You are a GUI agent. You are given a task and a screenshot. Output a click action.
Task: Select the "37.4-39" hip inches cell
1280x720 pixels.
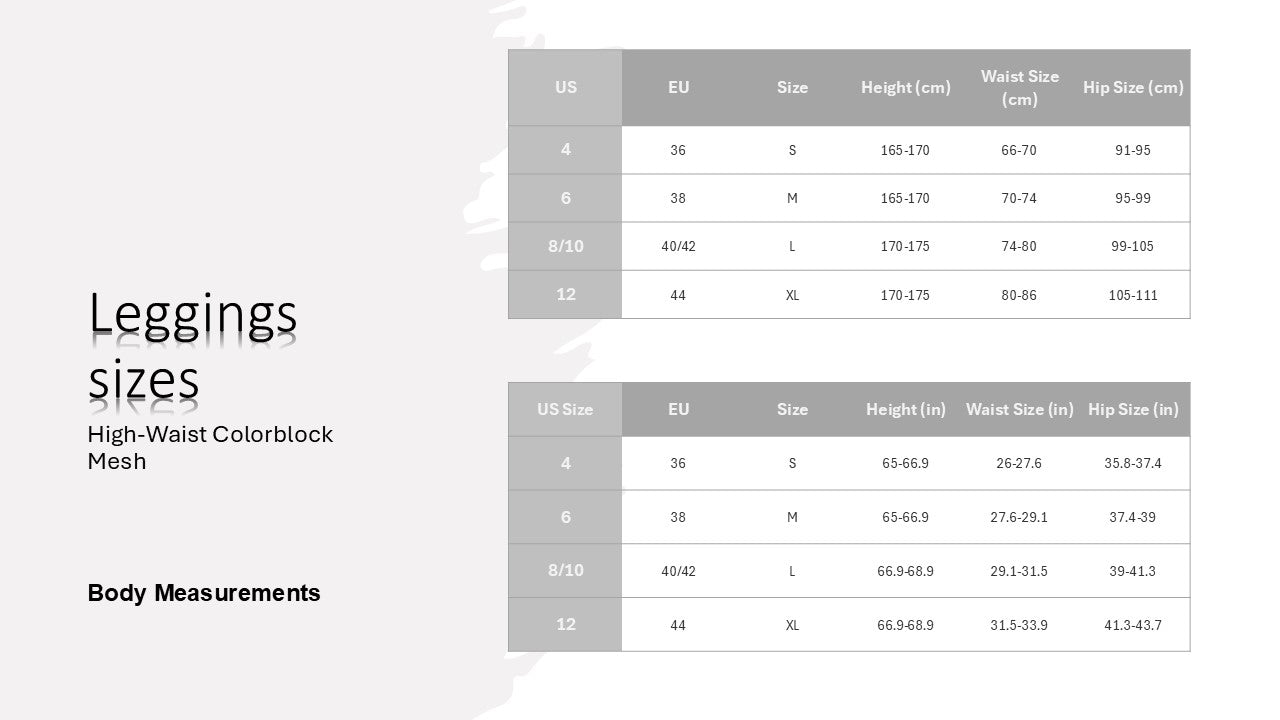(1133, 517)
